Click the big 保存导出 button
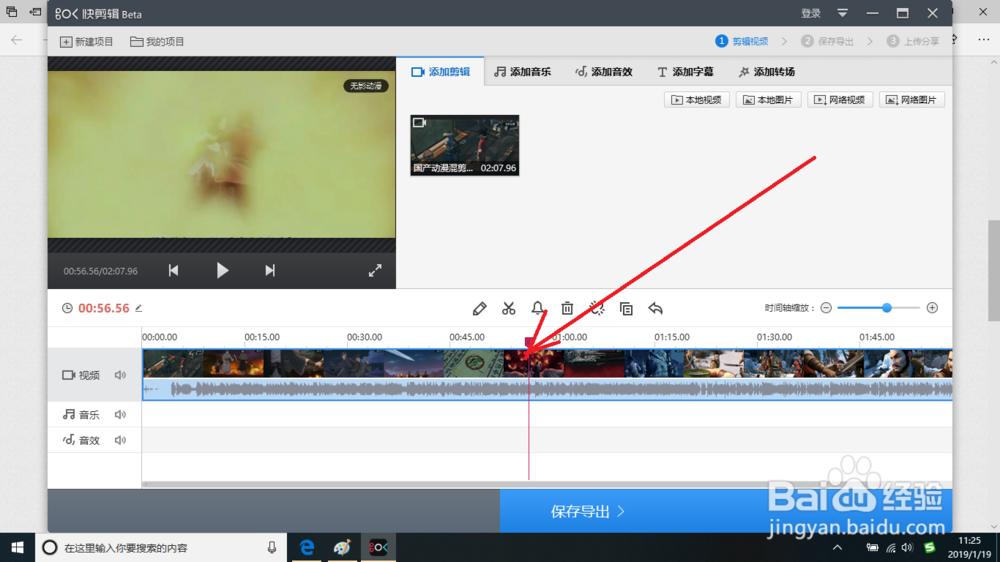This screenshot has height=562, width=1000. coord(726,511)
